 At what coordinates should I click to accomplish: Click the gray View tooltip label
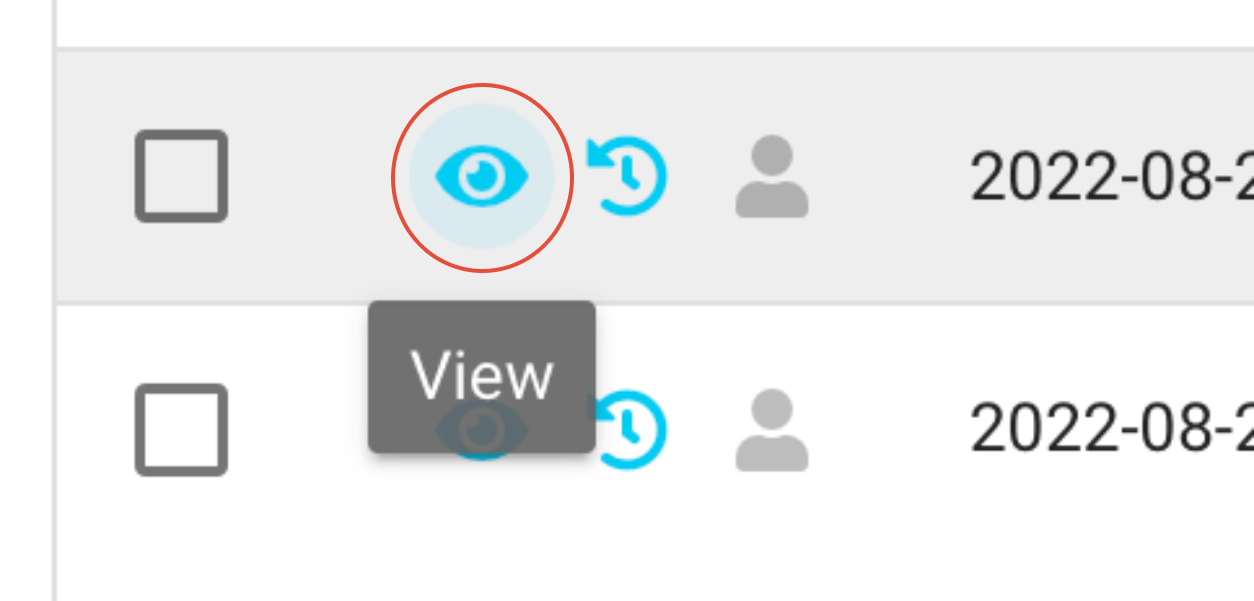pos(482,377)
